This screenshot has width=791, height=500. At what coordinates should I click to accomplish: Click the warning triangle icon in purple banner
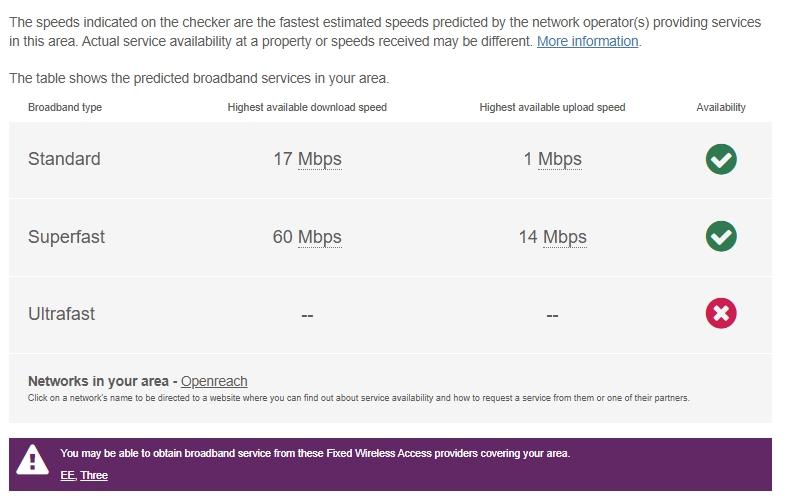(33, 459)
